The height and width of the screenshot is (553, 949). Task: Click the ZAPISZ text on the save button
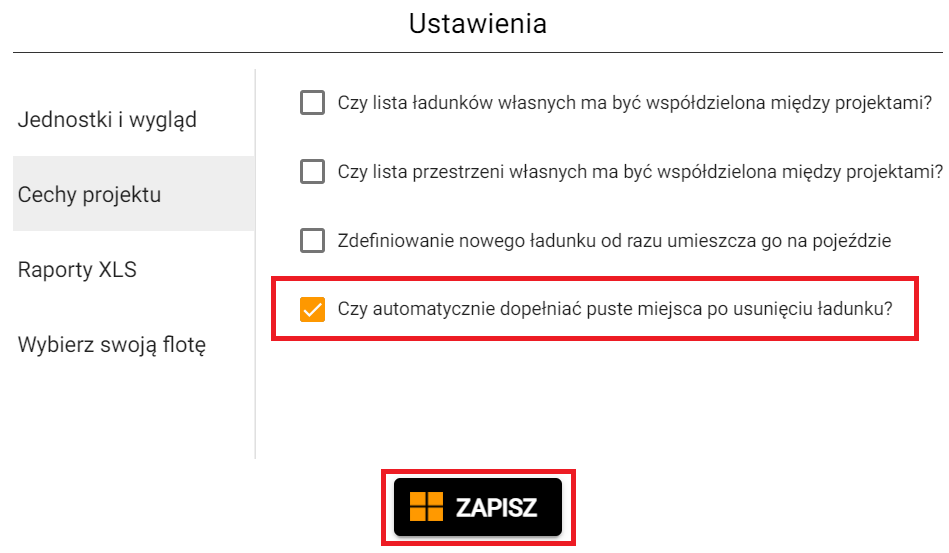coord(496,508)
